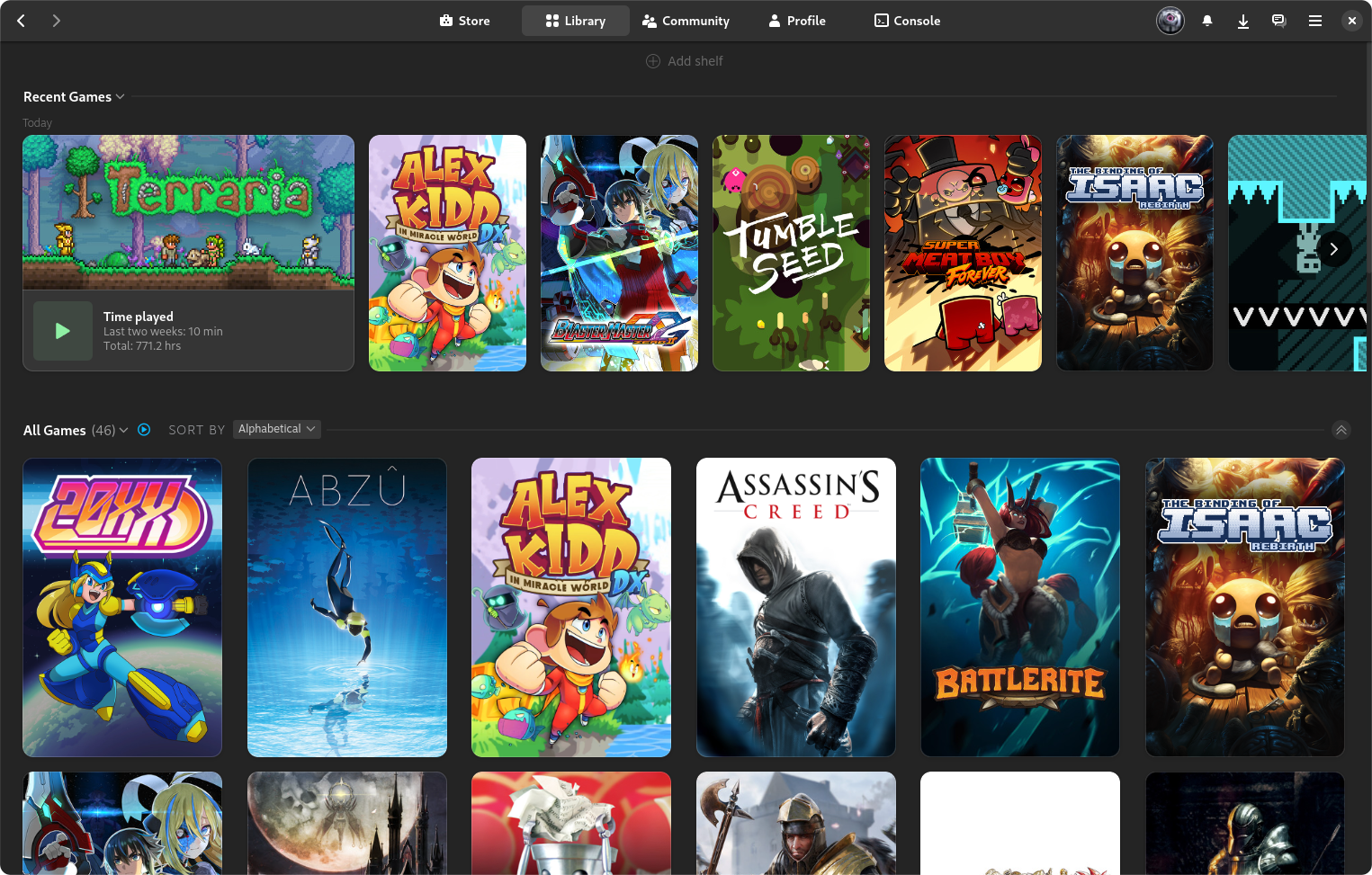Close the window with X button
This screenshot has width=1372, height=875.
point(1352,21)
